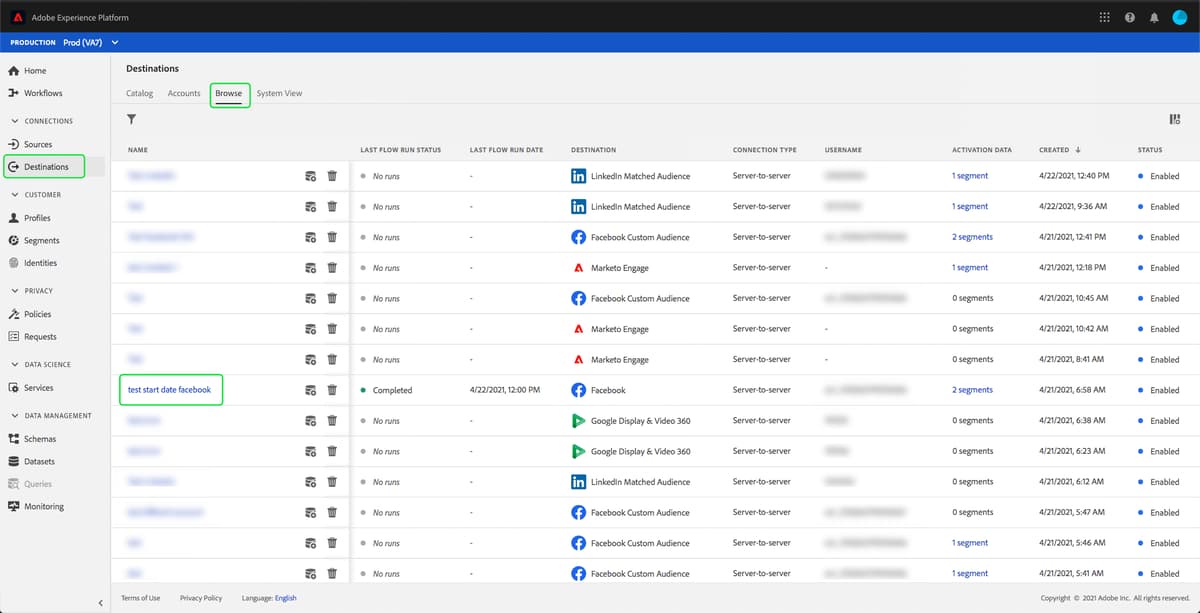Select Segments in the left navigation
This screenshot has width=1200, height=613.
[x=44, y=240]
